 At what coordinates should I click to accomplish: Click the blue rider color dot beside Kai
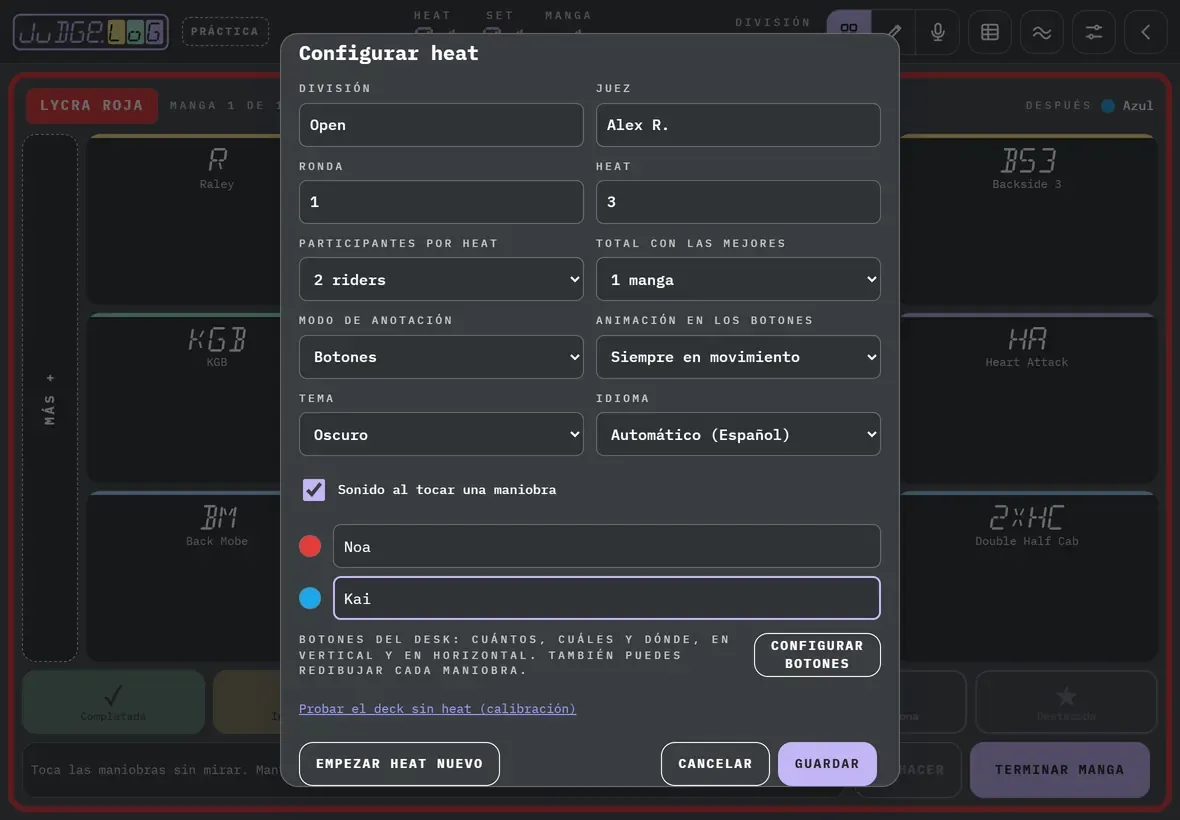[310, 598]
